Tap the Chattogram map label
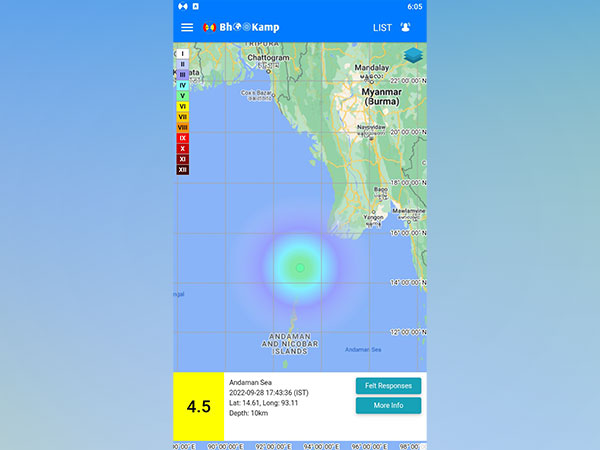Screen dimensions: 600x450 (268, 58)
